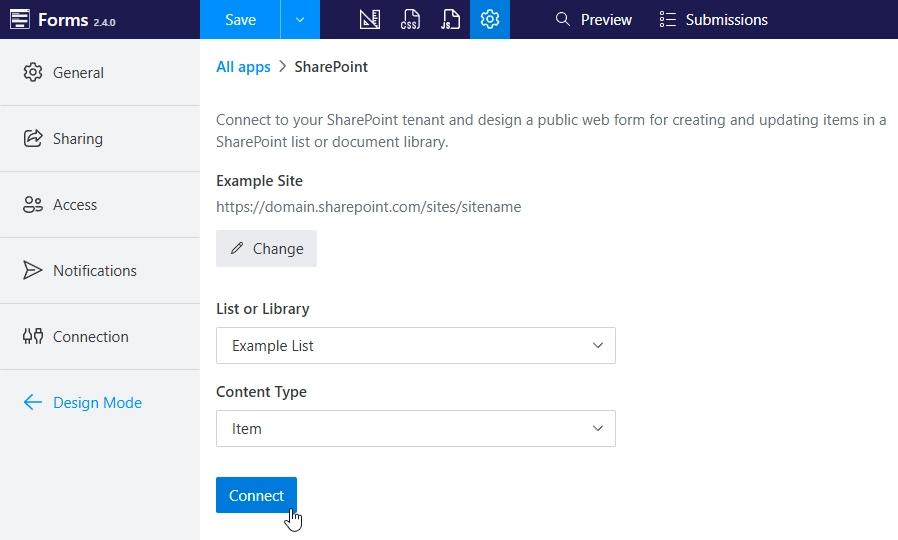Select the Notifications tab
The width and height of the screenshot is (898, 540).
pyautogui.click(x=100, y=270)
